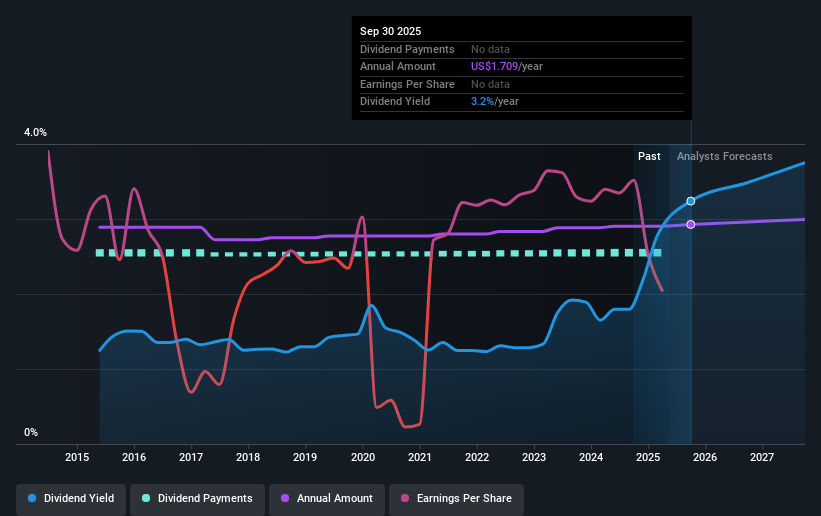Select the purple annual amount data point marker
Viewport: 821px width, 516px height.
coord(691,224)
